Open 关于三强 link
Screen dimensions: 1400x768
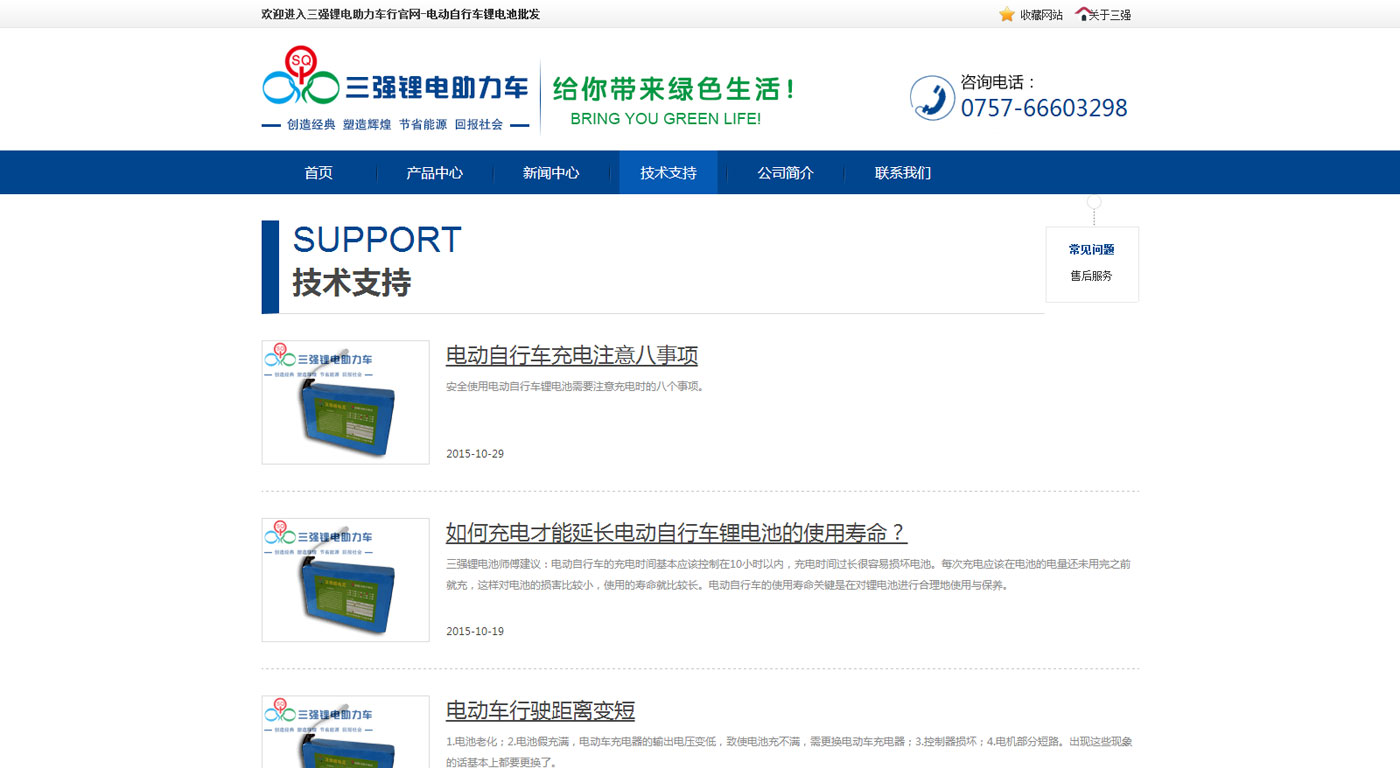(1110, 15)
